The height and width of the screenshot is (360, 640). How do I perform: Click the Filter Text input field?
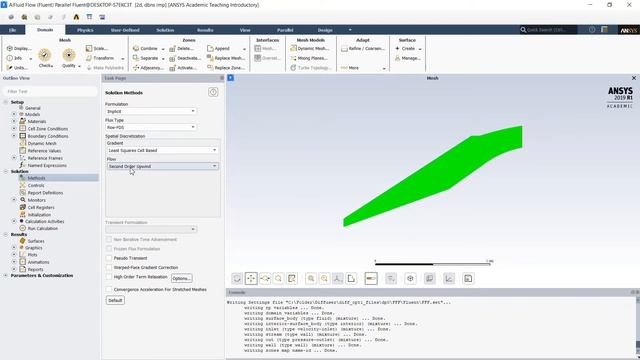pyautogui.click(x=50, y=91)
